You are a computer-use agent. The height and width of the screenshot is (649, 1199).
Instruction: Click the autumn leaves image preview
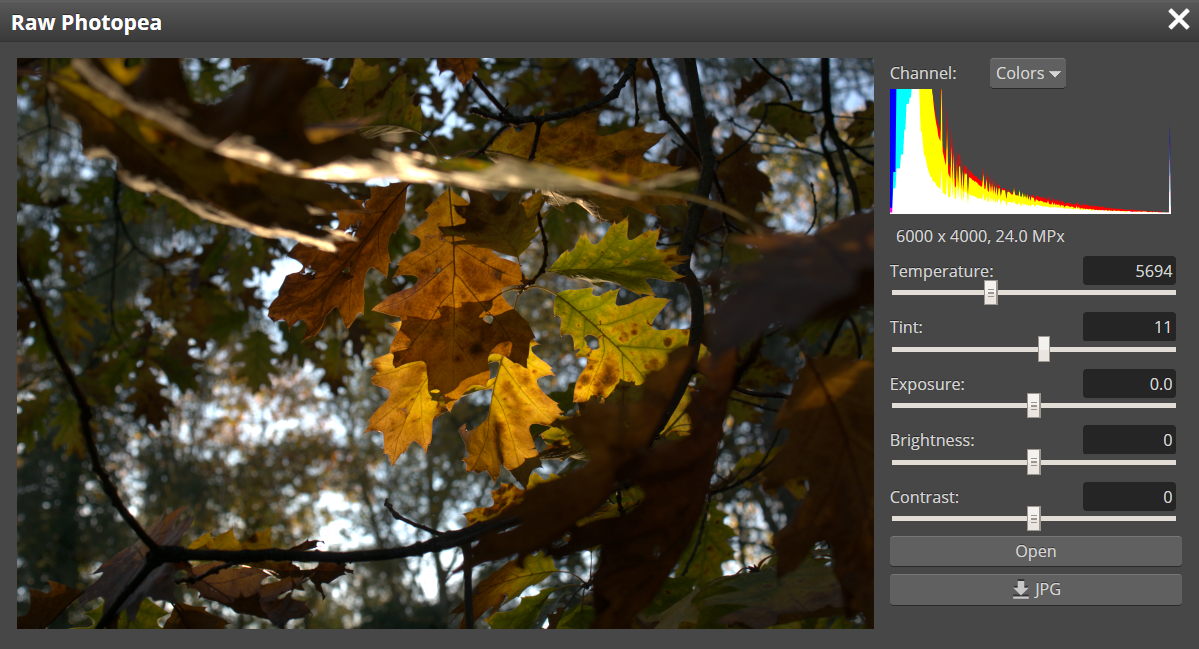tap(445, 343)
